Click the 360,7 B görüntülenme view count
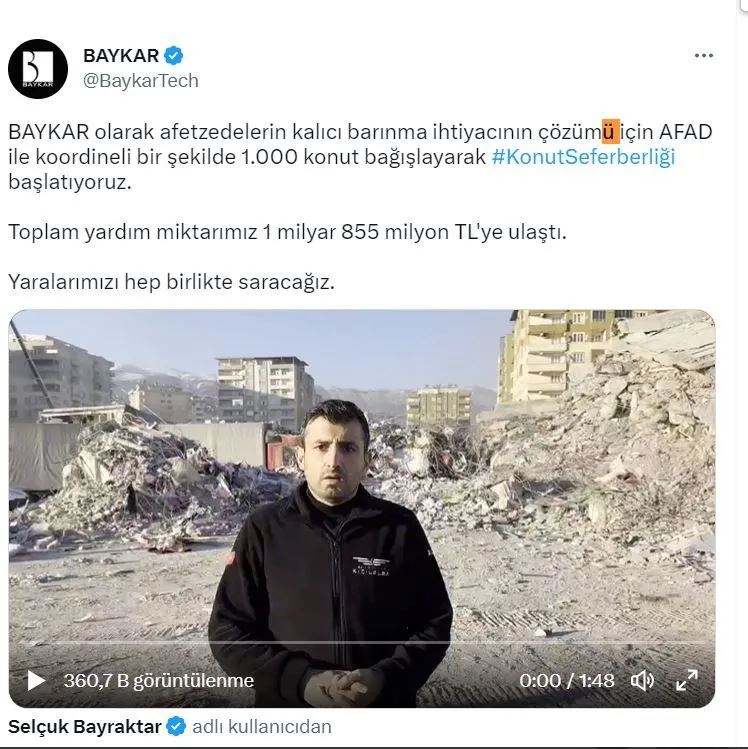 click(x=159, y=681)
